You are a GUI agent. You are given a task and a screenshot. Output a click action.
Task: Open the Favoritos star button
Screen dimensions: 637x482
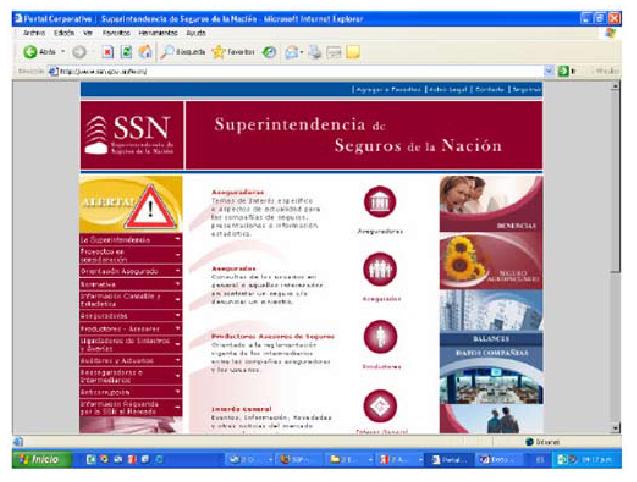pos(233,52)
